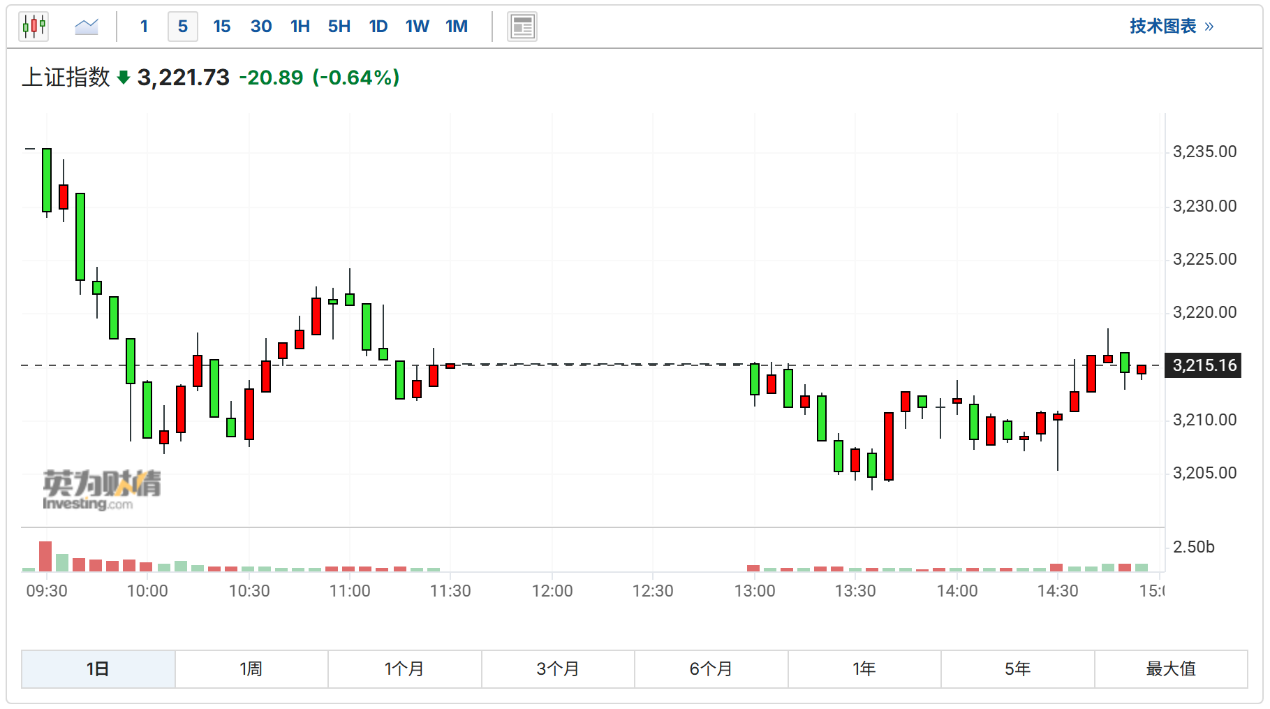1270x709 pixels.
Task: Select the 1周 range tab
Action: coord(251,669)
